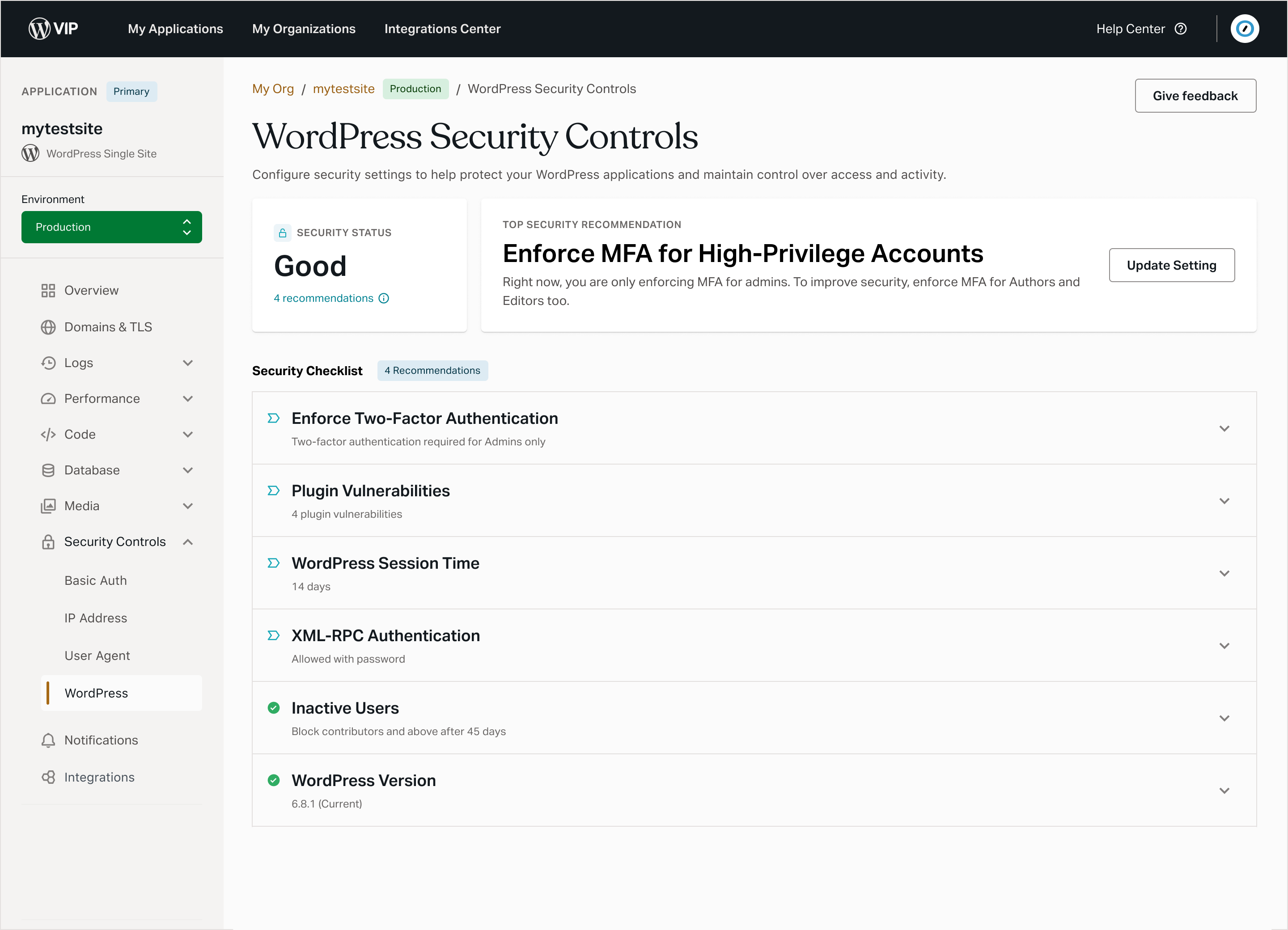This screenshot has width=1288, height=930.
Task: Collapse the Security Controls section chevron
Action: point(188,541)
